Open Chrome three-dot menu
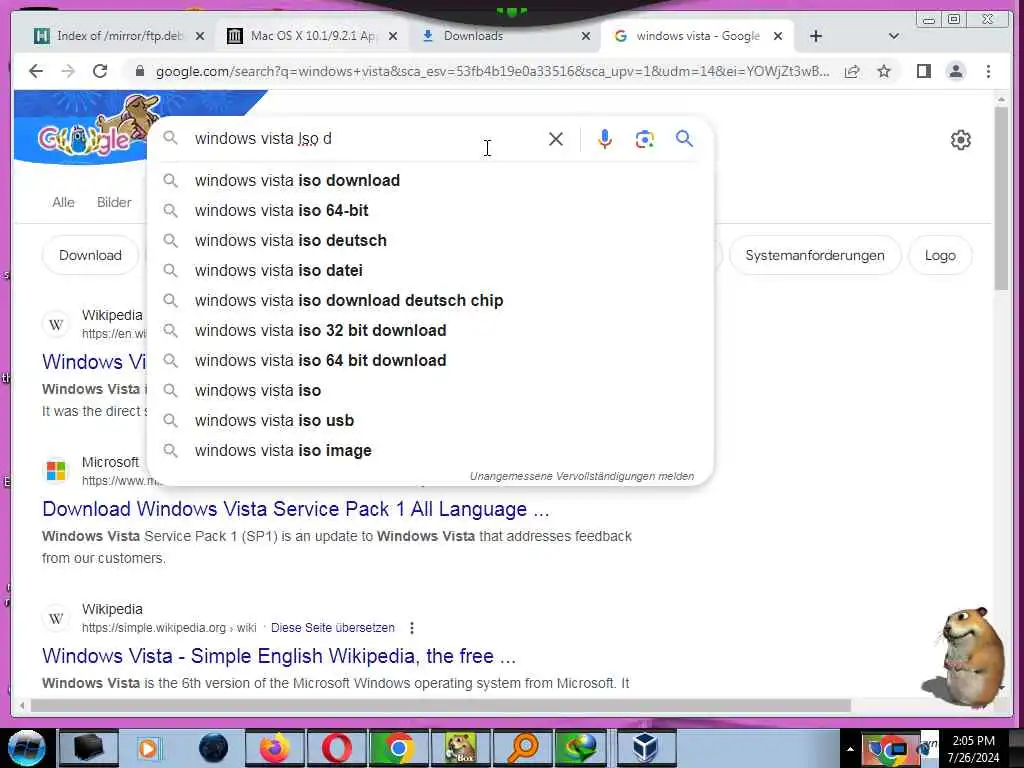 (x=988, y=71)
